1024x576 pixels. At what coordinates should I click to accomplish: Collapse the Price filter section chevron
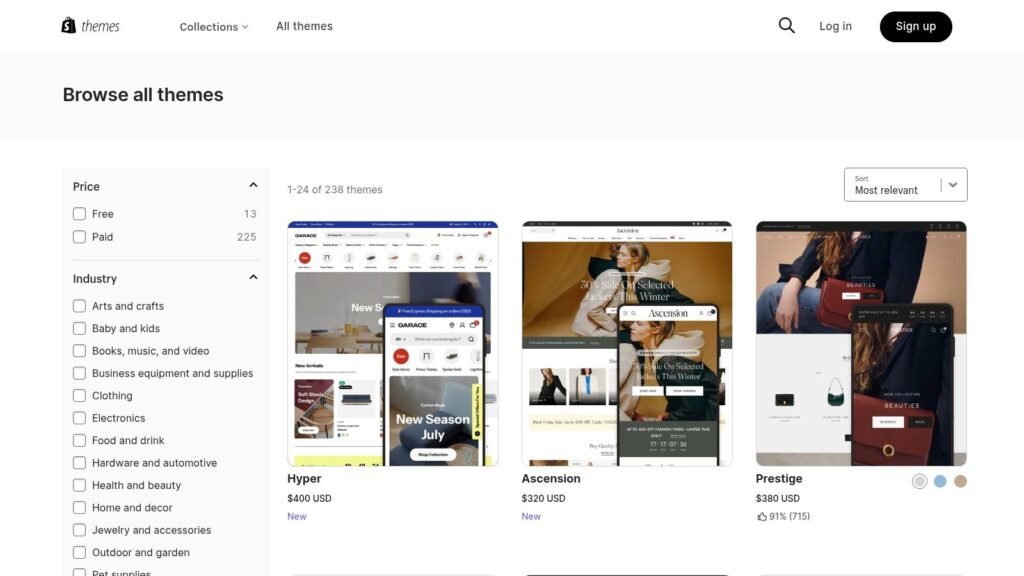pyautogui.click(x=254, y=184)
